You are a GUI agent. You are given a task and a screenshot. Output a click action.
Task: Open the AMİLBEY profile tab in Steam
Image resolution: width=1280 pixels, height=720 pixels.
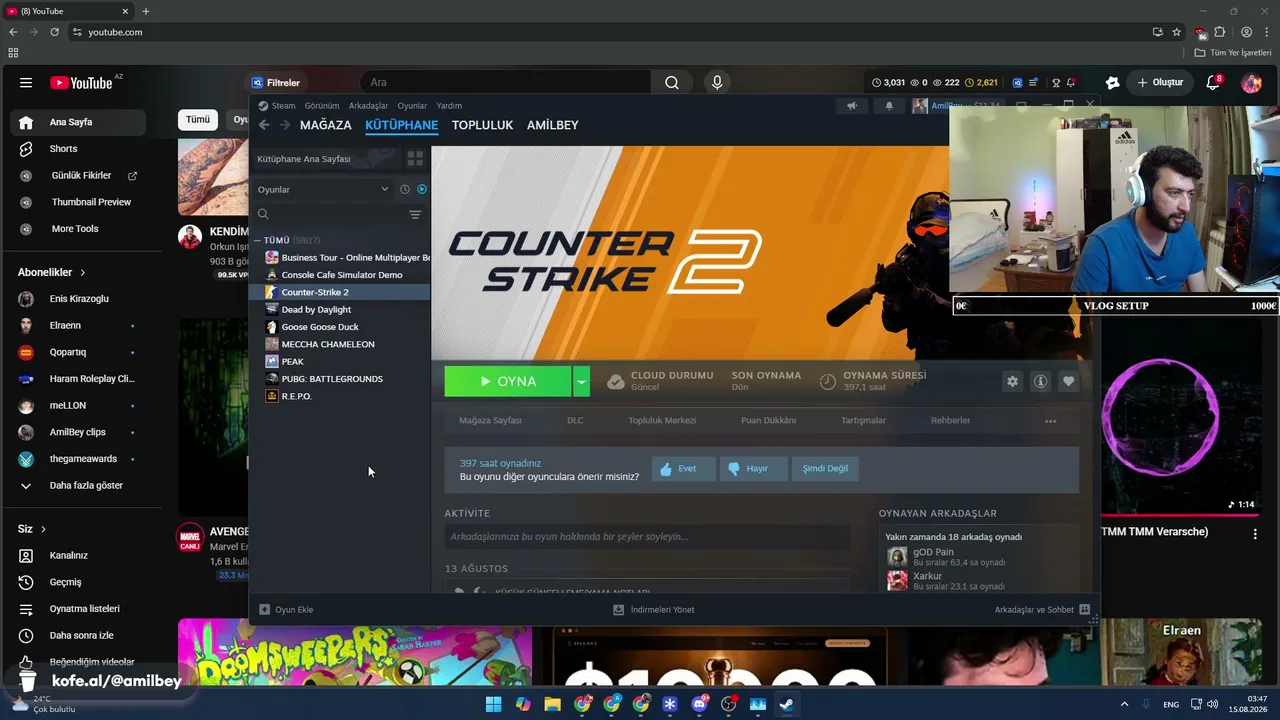(553, 125)
